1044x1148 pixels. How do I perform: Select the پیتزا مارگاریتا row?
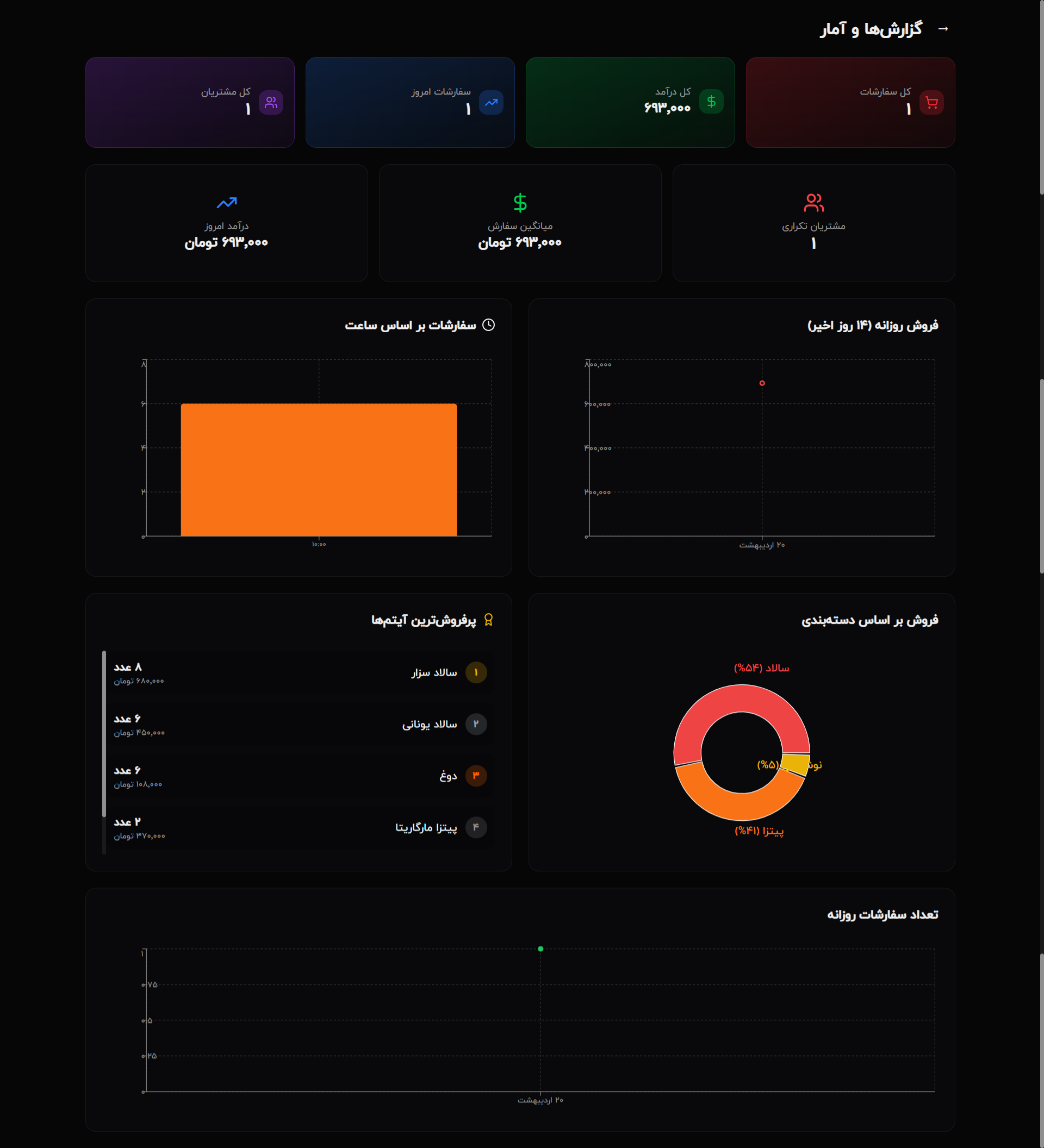(x=301, y=827)
